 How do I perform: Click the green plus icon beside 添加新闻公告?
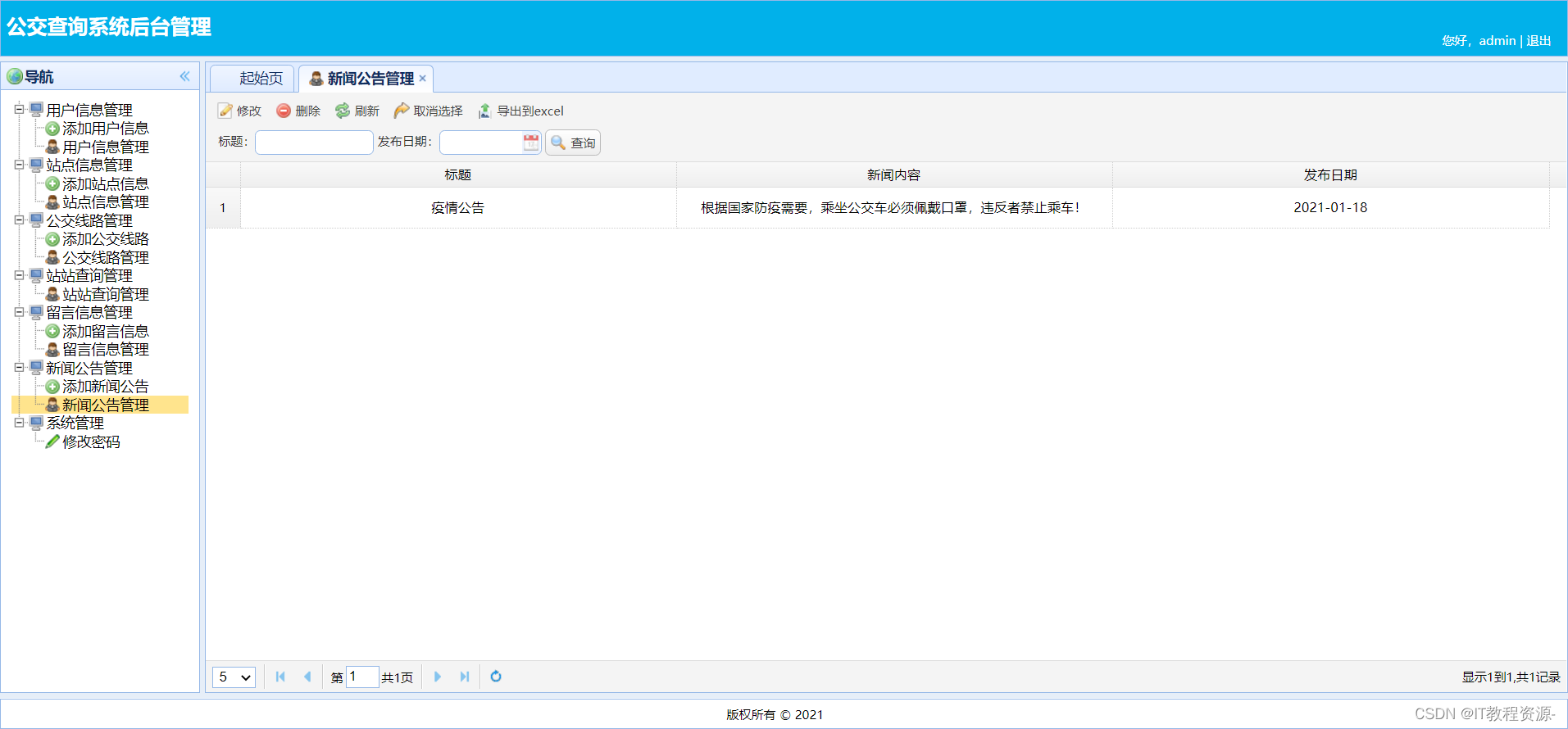(x=52, y=387)
